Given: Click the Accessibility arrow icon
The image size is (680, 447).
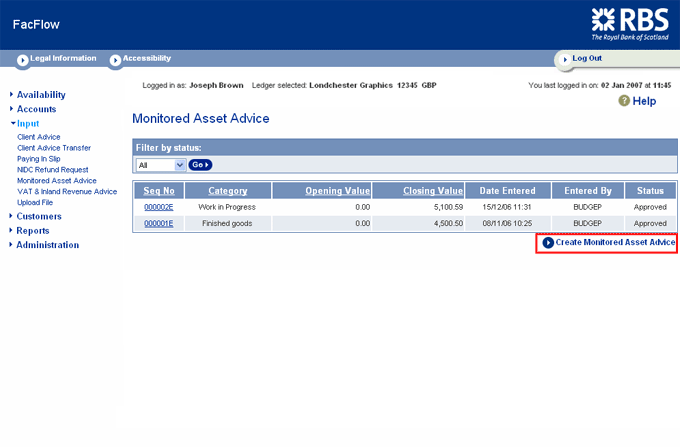Looking at the screenshot, I should [x=115, y=60].
